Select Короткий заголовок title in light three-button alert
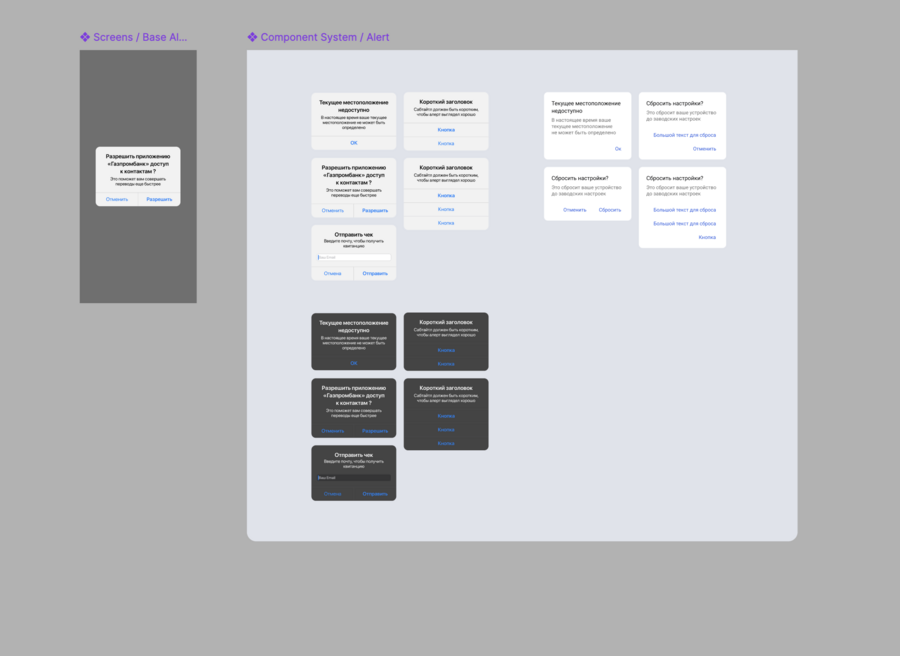 pyautogui.click(x=446, y=168)
